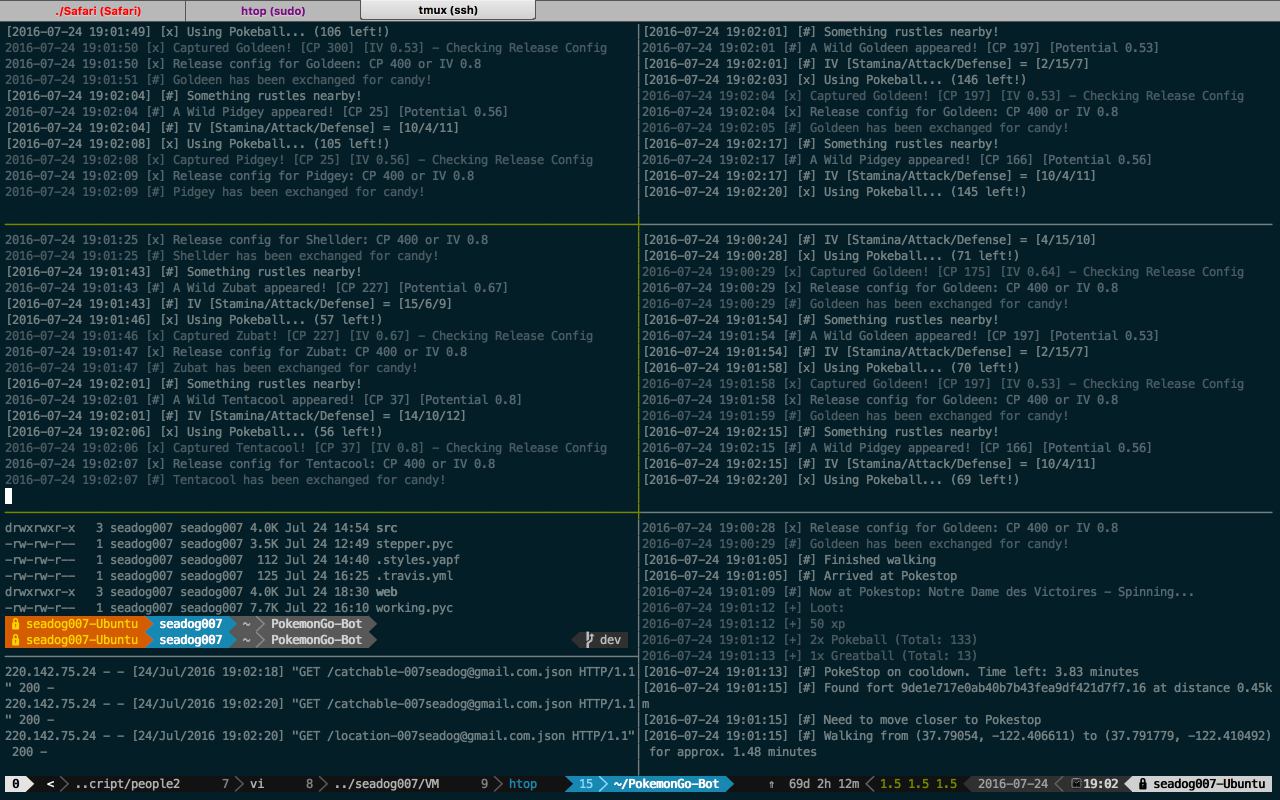Image resolution: width=1280 pixels, height=800 pixels.
Task: Click the lock icon in the bottom shell prompt
Action: click(15, 640)
